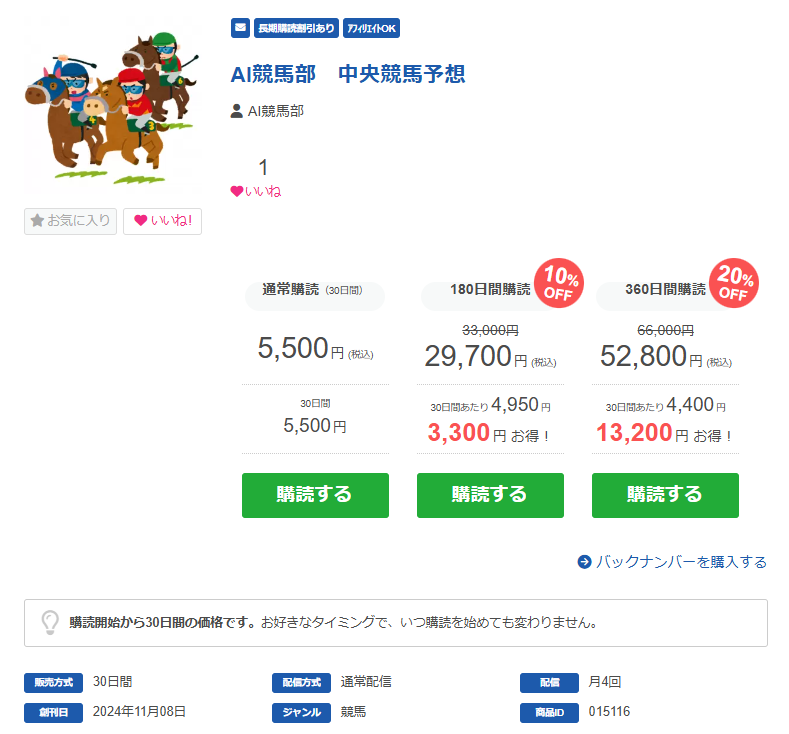Open the AI競馬部 中央競馬予想 title link
This screenshot has height=734, width=789.
tap(348, 74)
